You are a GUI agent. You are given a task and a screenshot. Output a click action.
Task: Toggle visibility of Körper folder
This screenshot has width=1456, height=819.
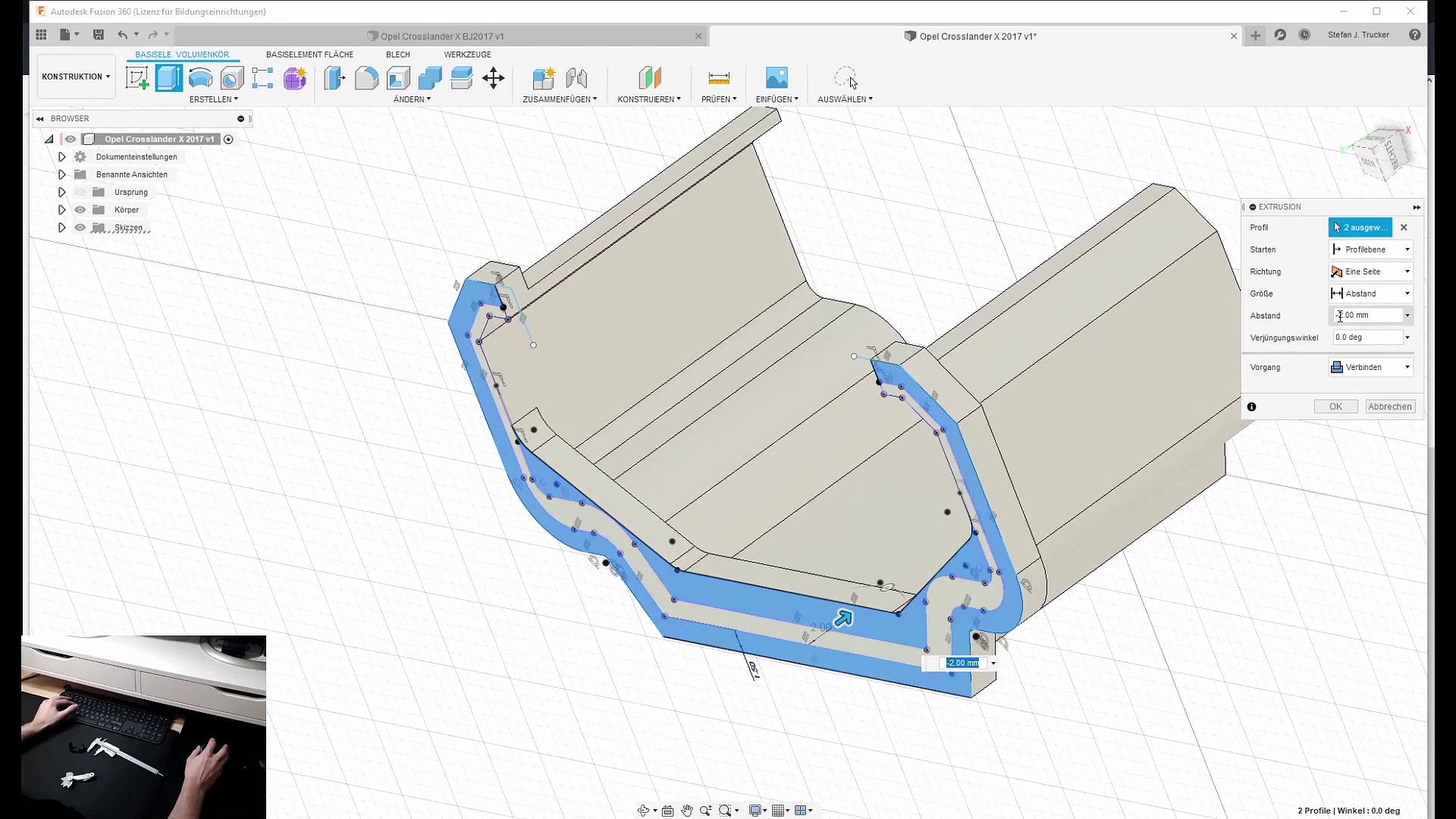(80, 210)
